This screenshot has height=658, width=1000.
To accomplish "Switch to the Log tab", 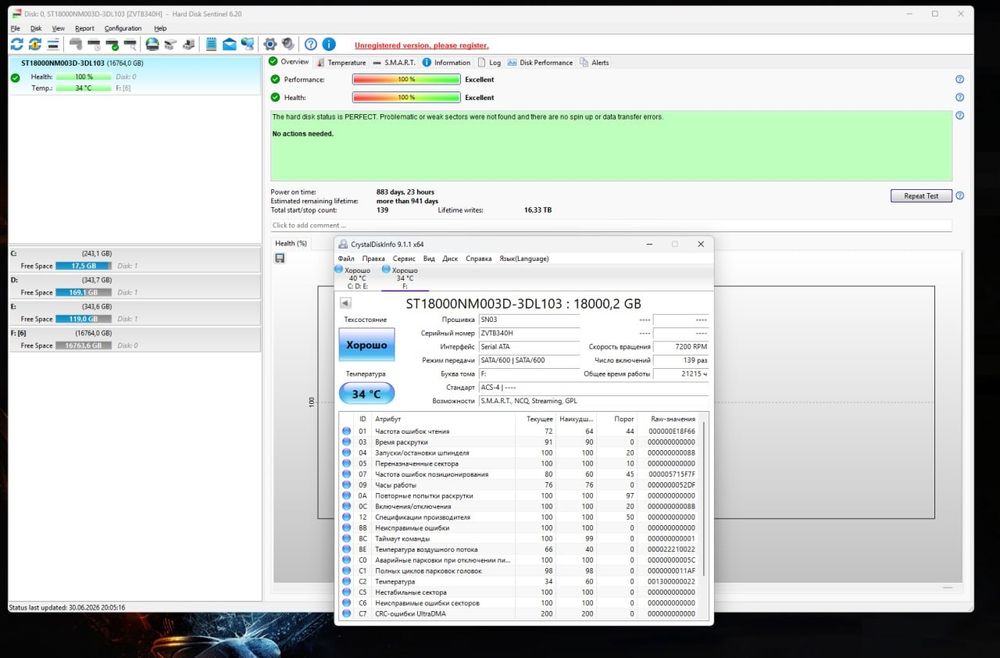I will coord(489,62).
